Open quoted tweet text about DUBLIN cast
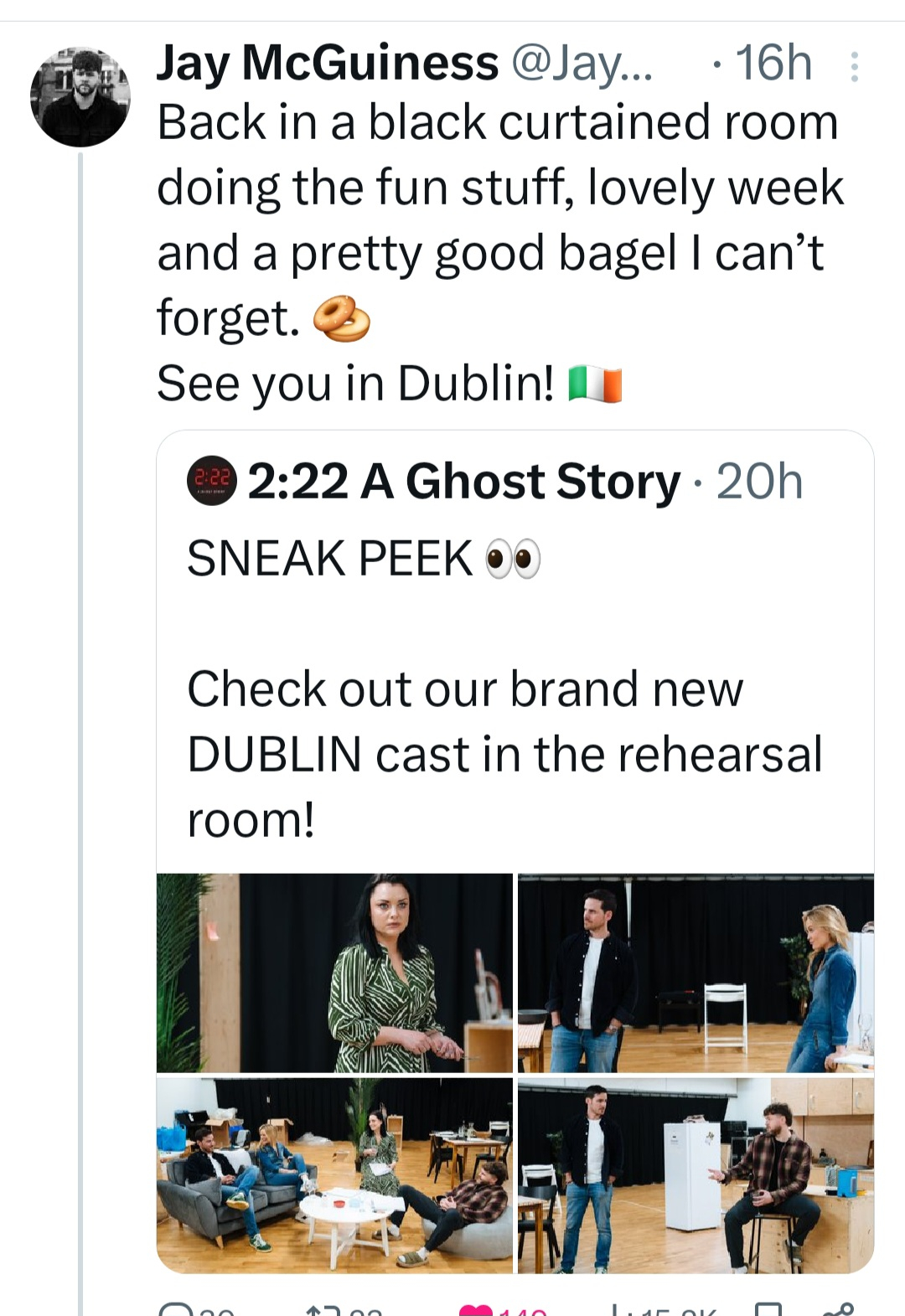 (x=504, y=754)
